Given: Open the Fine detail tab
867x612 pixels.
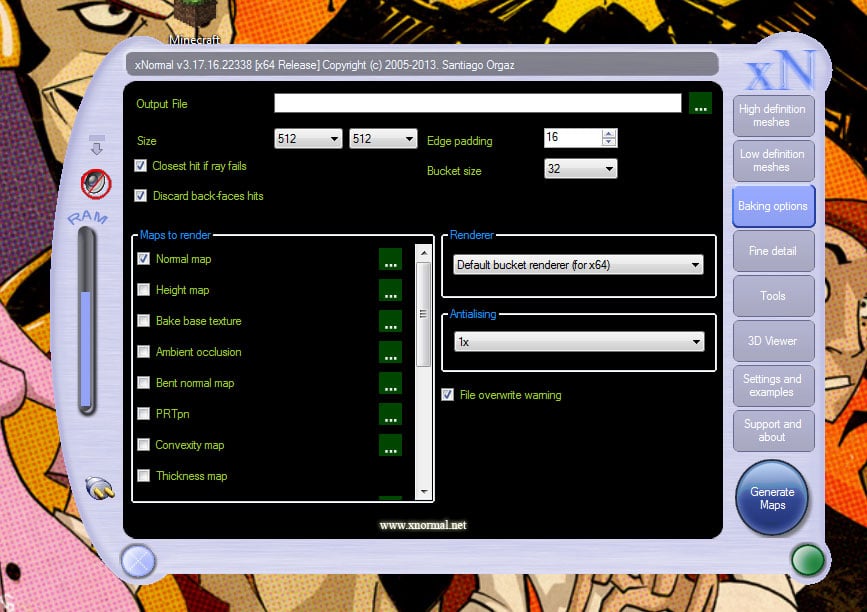Looking at the screenshot, I should (772, 251).
